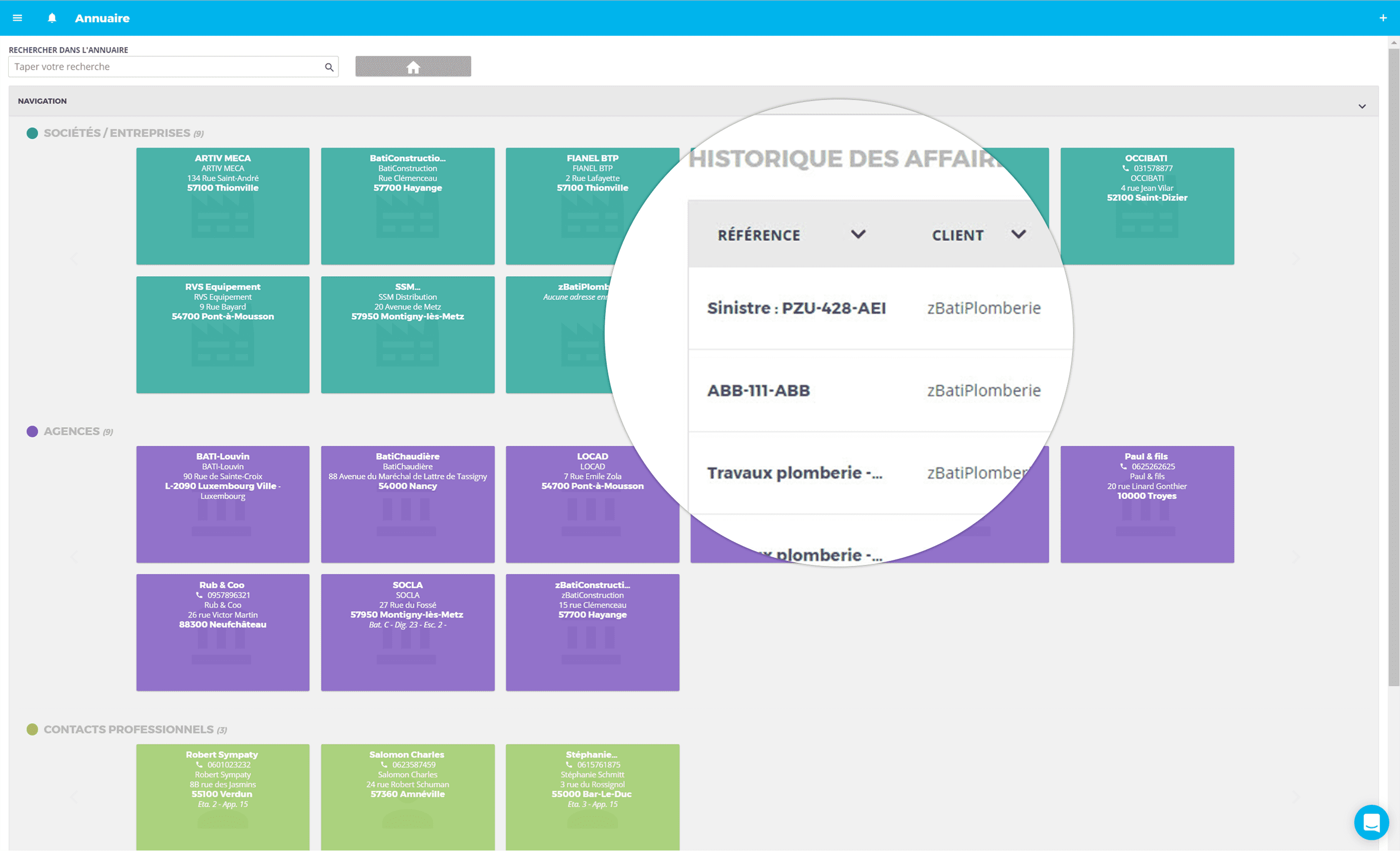Click the home/directory icon button

412,67
